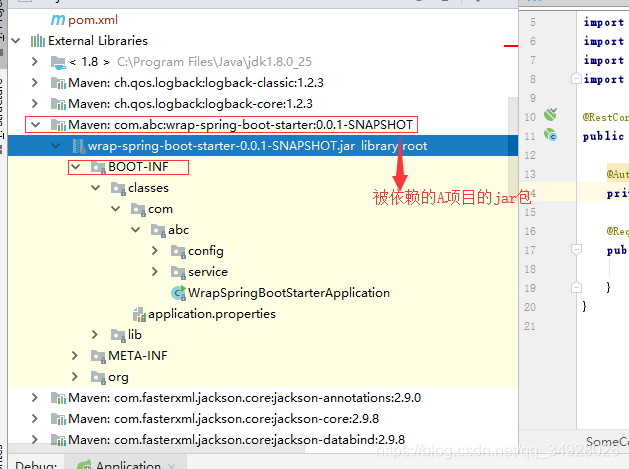This screenshot has width=629, height=469.
Task: Click the wrap-spring-boot-starter Maven library icon
Action: pos(58,125)
